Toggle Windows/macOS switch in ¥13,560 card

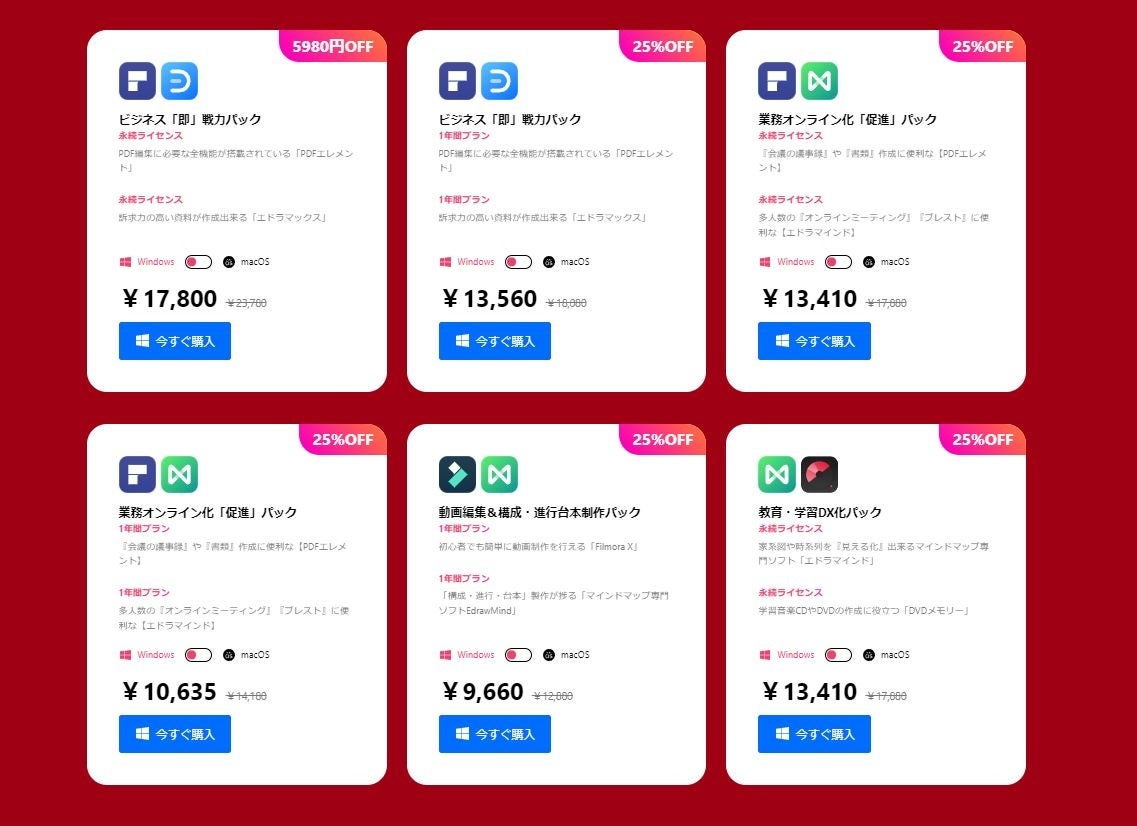click(518, 262)
